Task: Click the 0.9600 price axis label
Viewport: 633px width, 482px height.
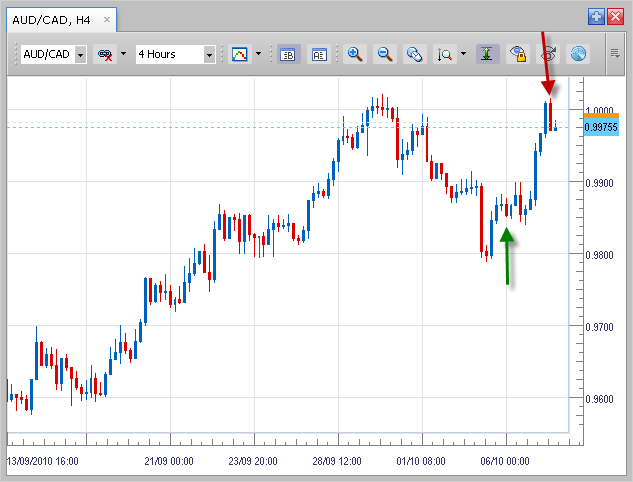Action: (x=599, y=399)
